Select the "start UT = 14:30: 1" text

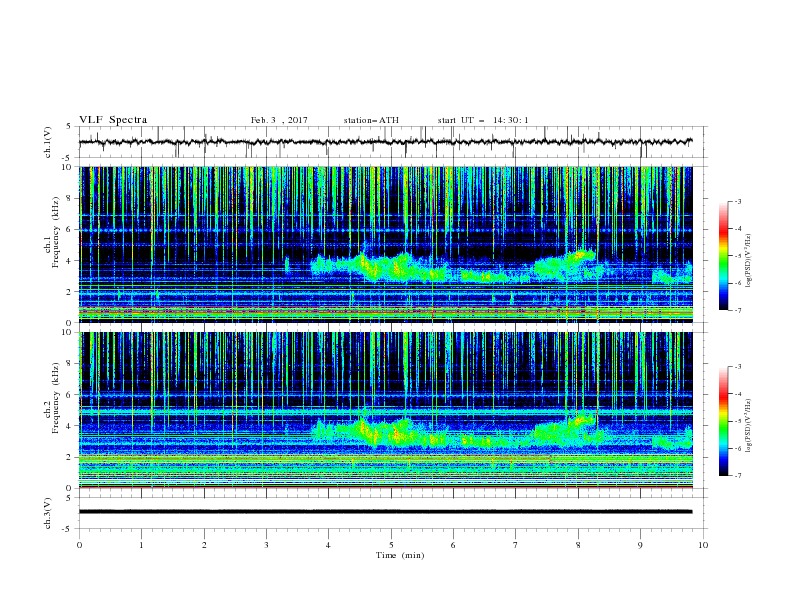coord(483,120)
